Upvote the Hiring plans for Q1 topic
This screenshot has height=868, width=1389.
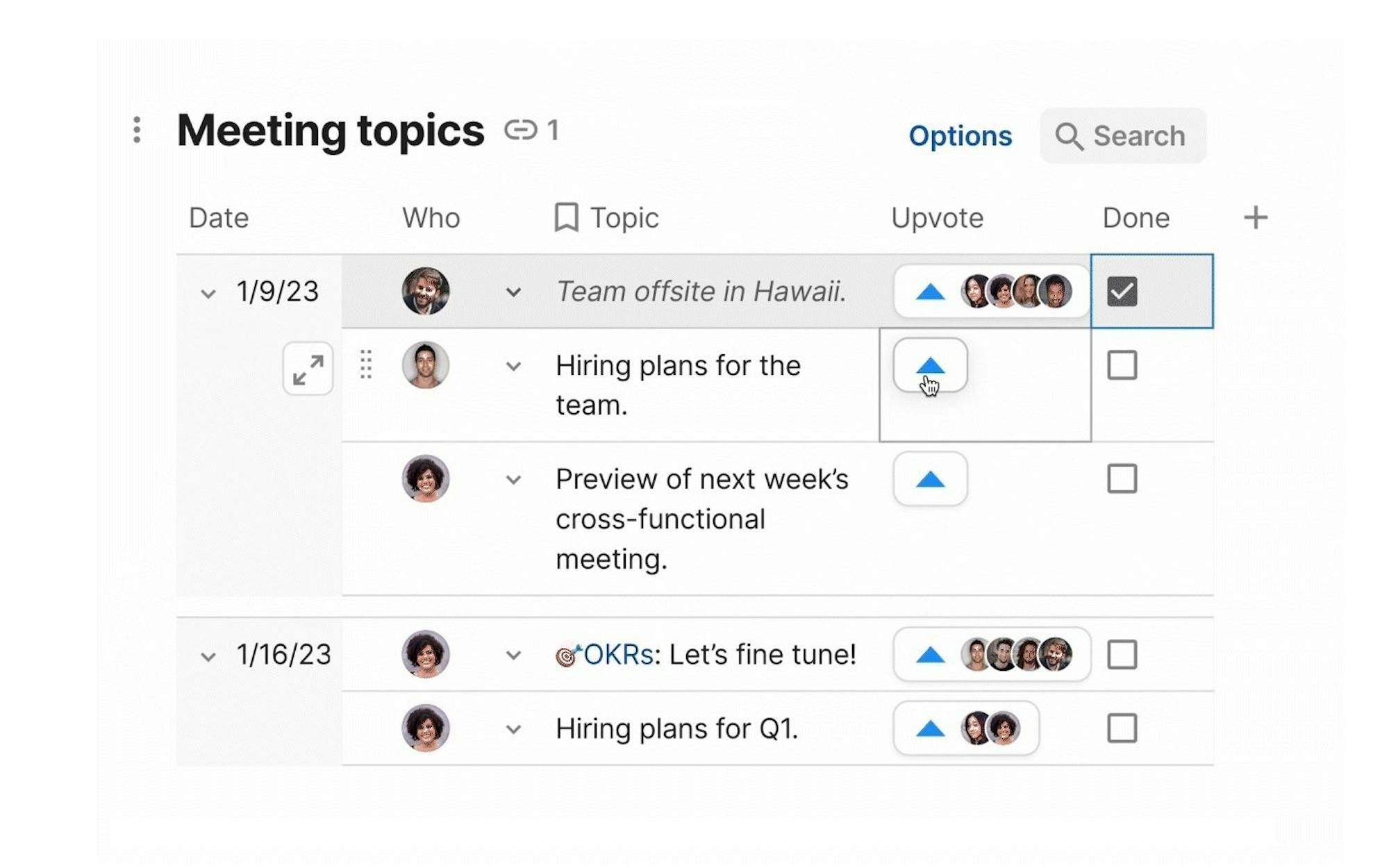click(x=930, y=728)
